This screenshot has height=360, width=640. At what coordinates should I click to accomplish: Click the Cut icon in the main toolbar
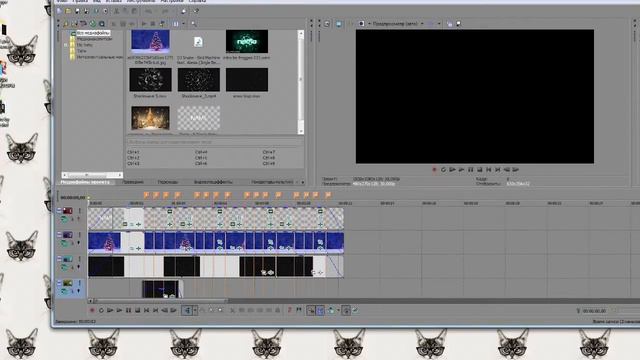(x=116, y=11)
